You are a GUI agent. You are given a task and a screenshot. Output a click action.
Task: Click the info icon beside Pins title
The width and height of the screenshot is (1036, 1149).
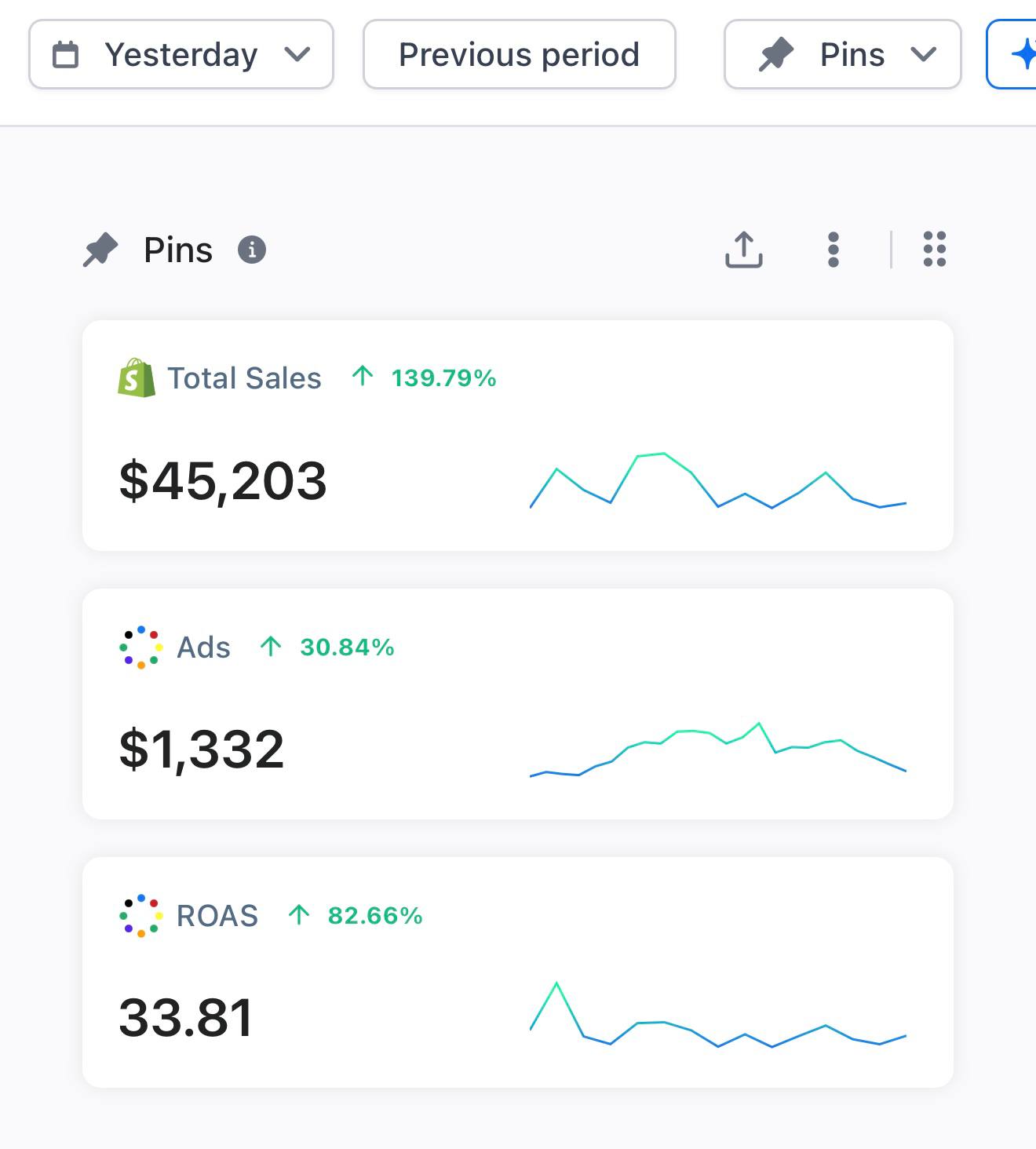click(x=252, y=250)
